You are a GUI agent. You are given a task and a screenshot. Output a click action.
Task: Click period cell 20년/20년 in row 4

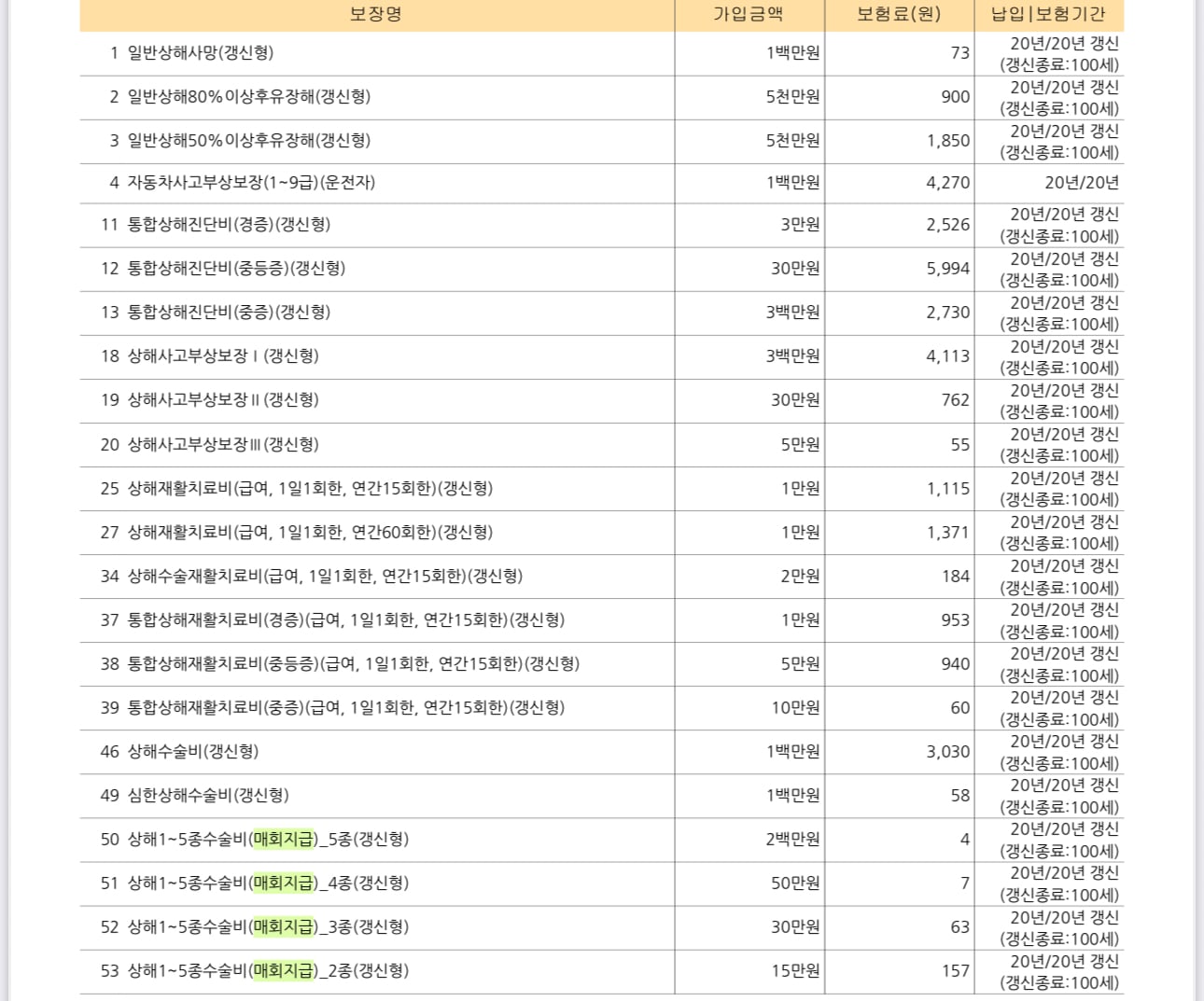(1082, 183)
